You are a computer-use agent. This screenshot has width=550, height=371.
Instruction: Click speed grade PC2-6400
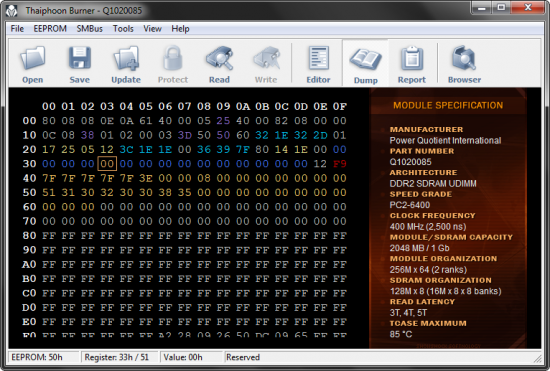pos(410,205)
